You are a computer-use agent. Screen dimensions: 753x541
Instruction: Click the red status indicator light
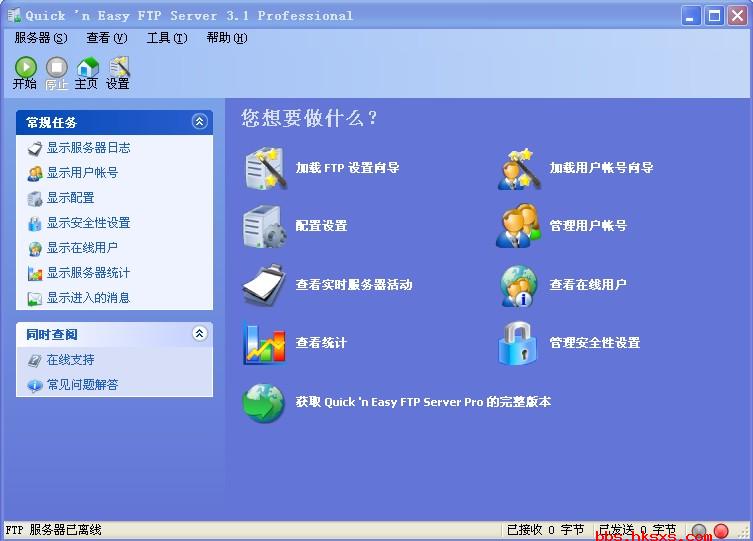pyautogui.click(x=721, y=531)
